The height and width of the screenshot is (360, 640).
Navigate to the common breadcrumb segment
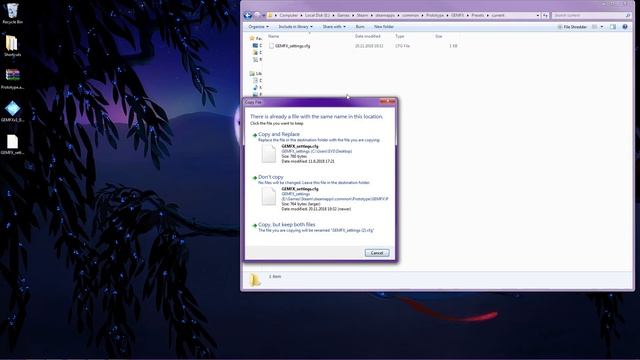point(410,16)
